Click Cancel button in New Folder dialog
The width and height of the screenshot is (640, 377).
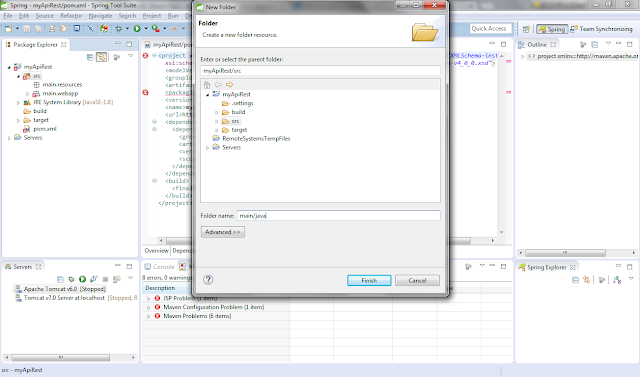[417, 280]
